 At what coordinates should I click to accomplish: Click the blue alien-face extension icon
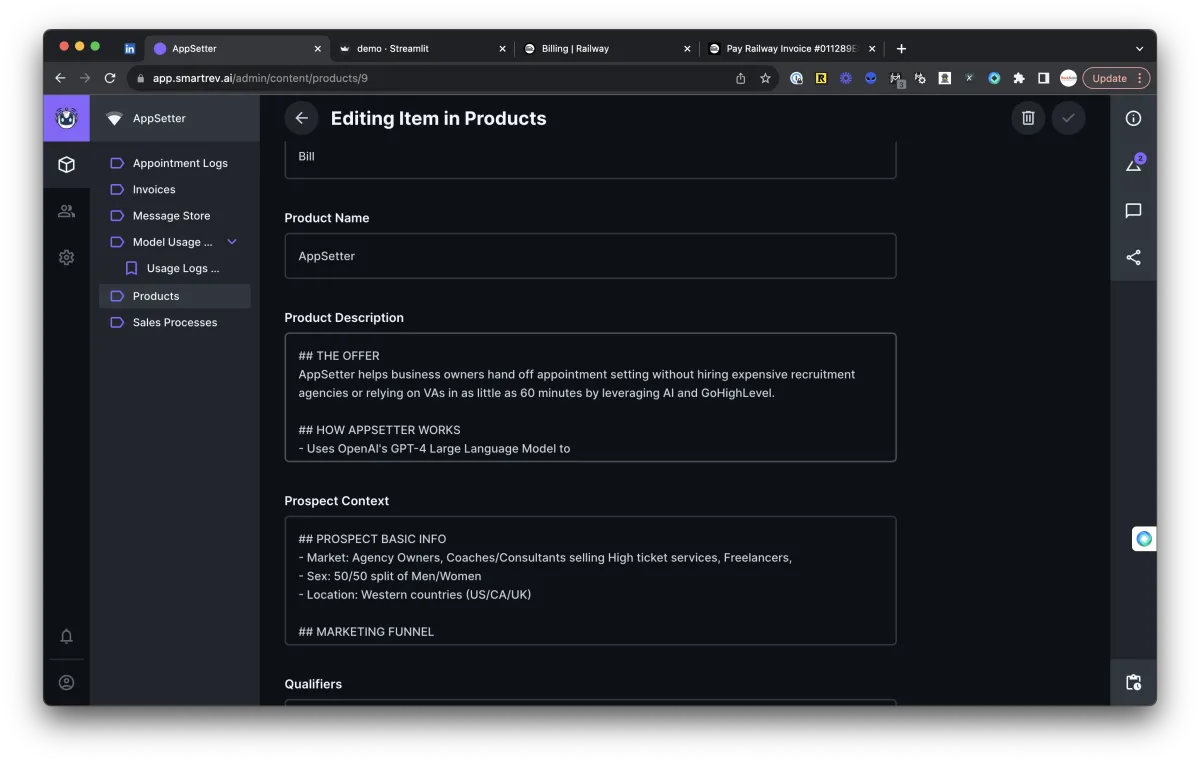[870, 78]
